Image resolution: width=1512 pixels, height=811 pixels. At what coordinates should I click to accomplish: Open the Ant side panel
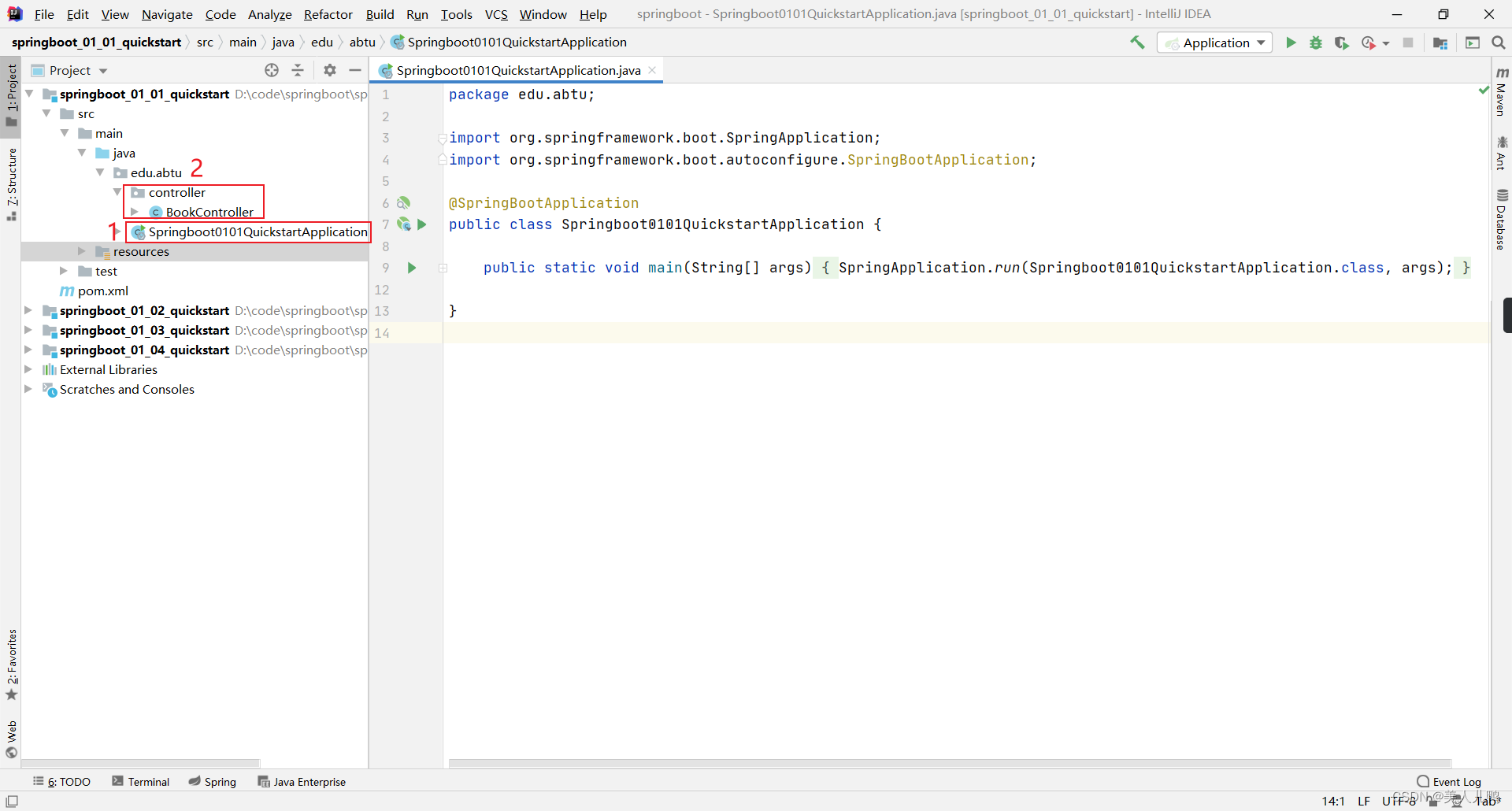(1501, 153)
